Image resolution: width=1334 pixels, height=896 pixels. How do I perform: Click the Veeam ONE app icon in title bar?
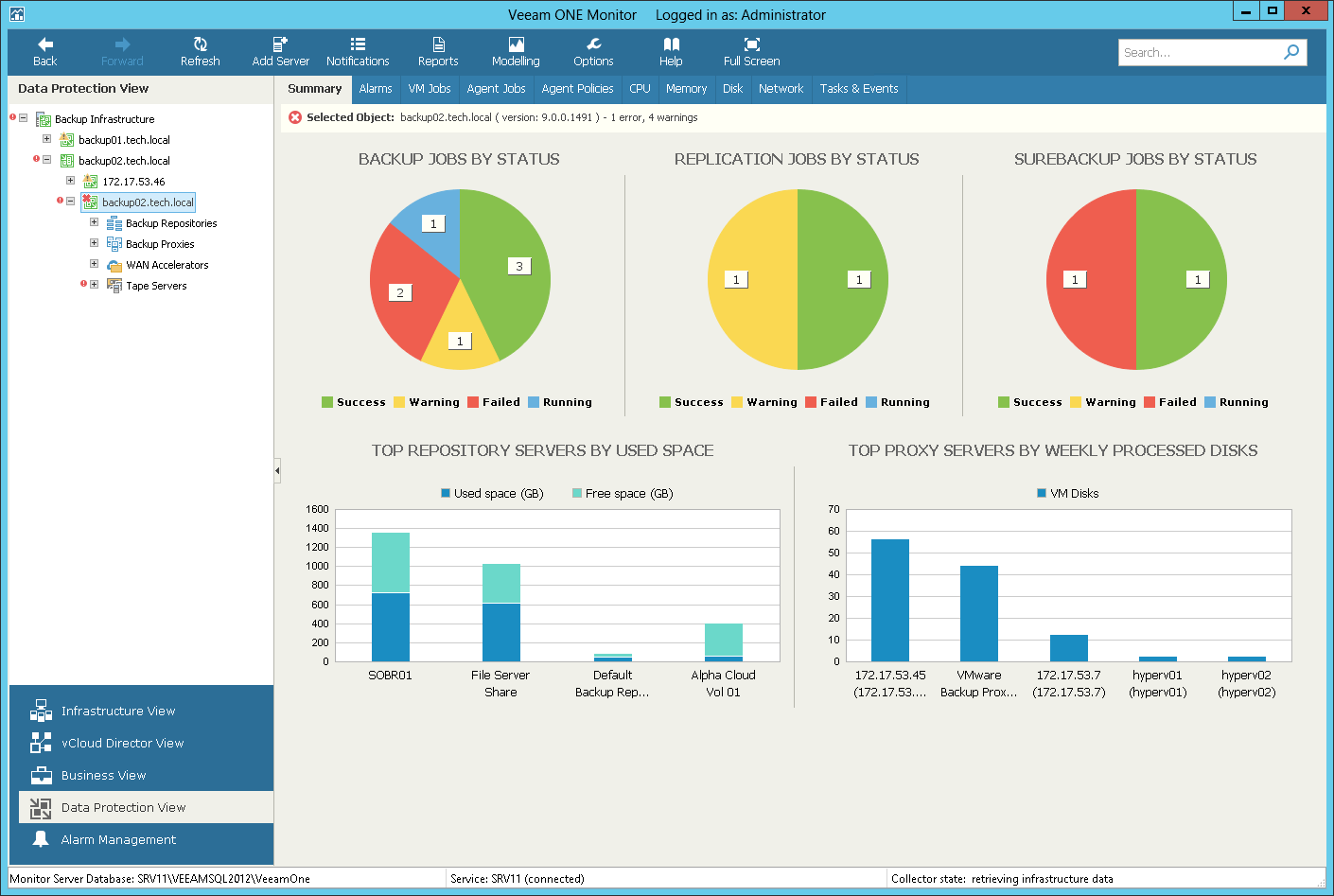17,14
